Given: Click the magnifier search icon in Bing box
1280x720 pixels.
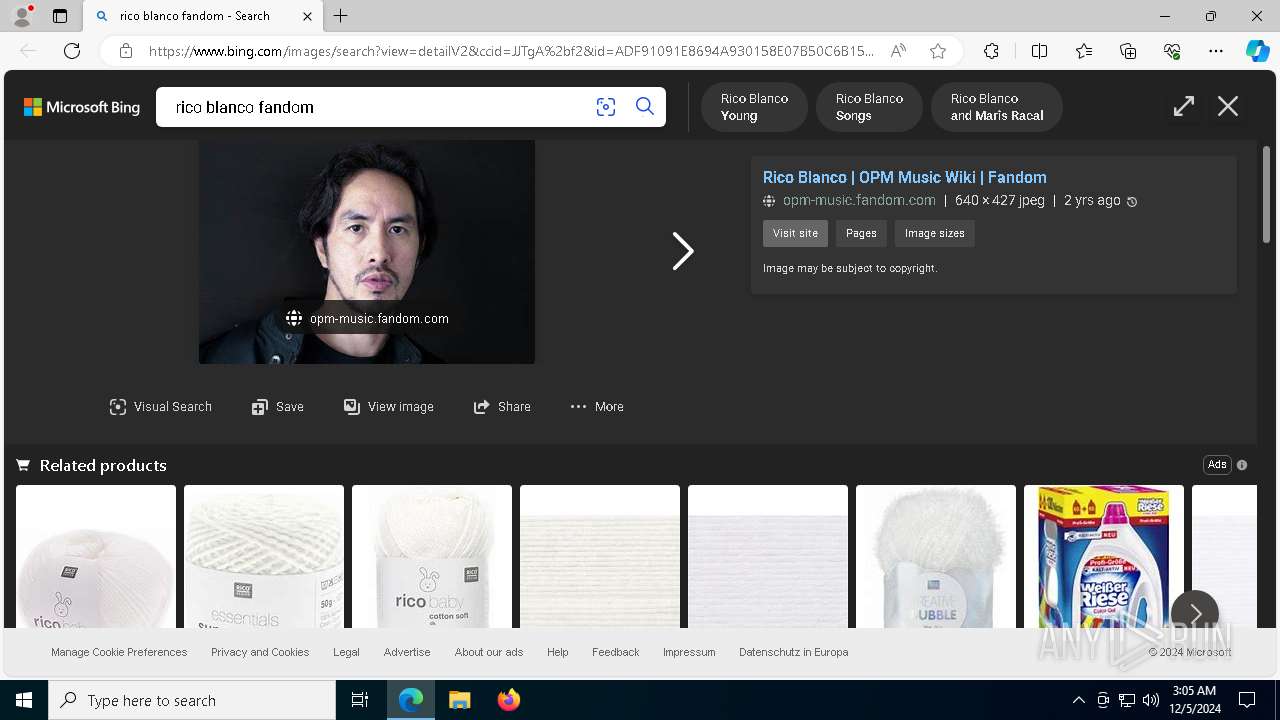Looking at the screenshot, I should coord(645,107).
